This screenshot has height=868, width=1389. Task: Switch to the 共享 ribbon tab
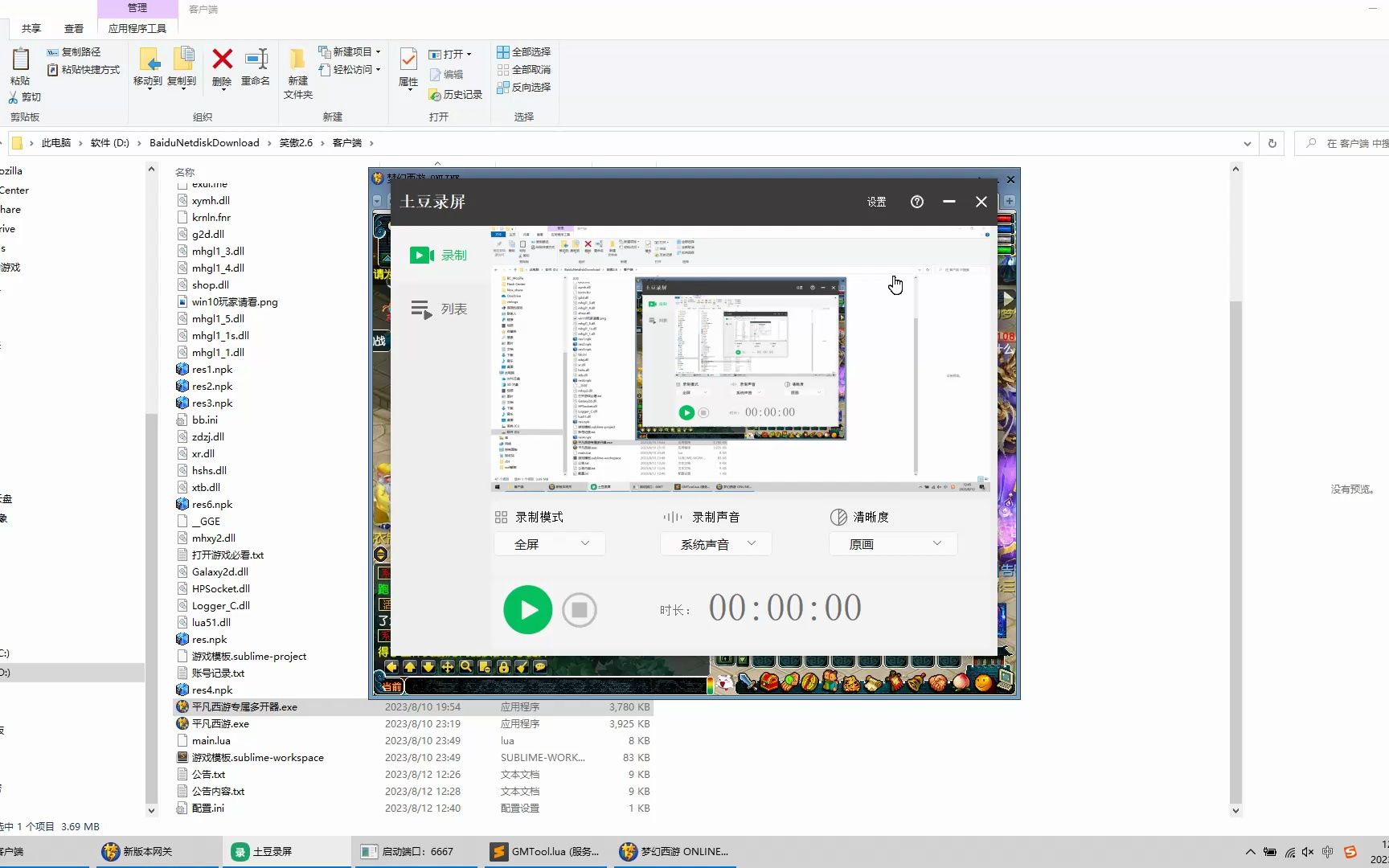31,28
